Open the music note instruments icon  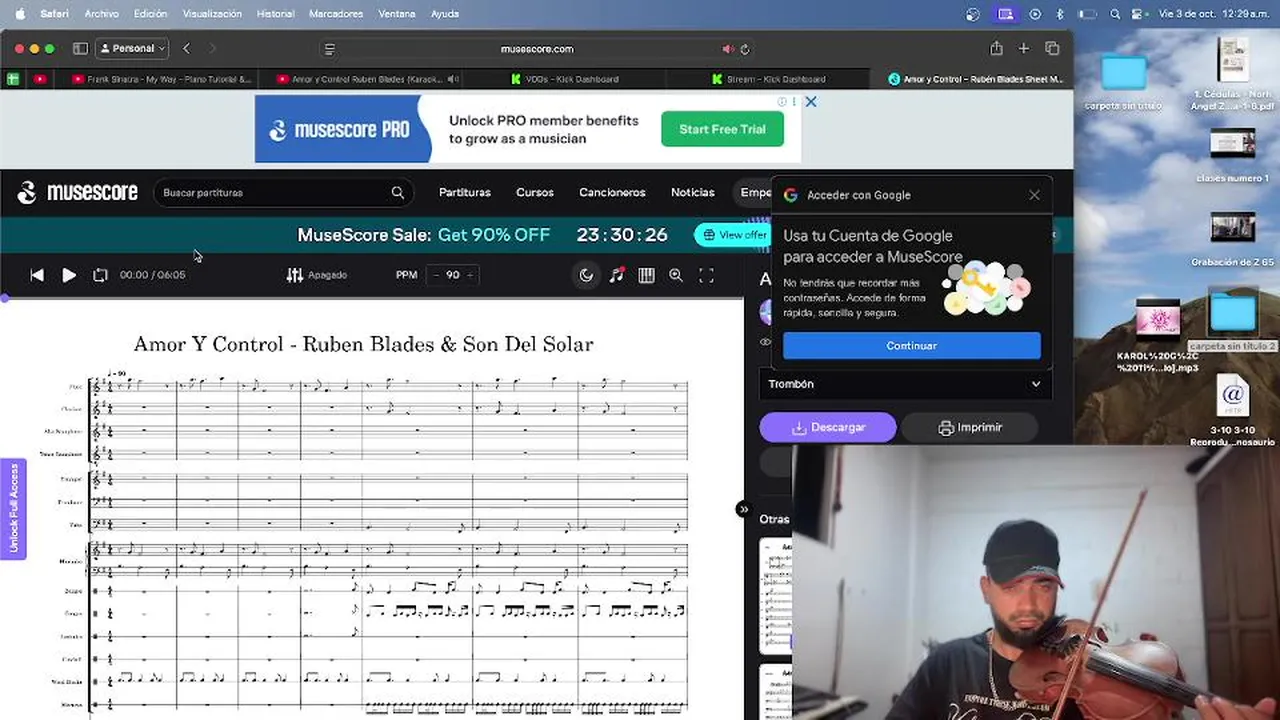(x=617, y=275)
